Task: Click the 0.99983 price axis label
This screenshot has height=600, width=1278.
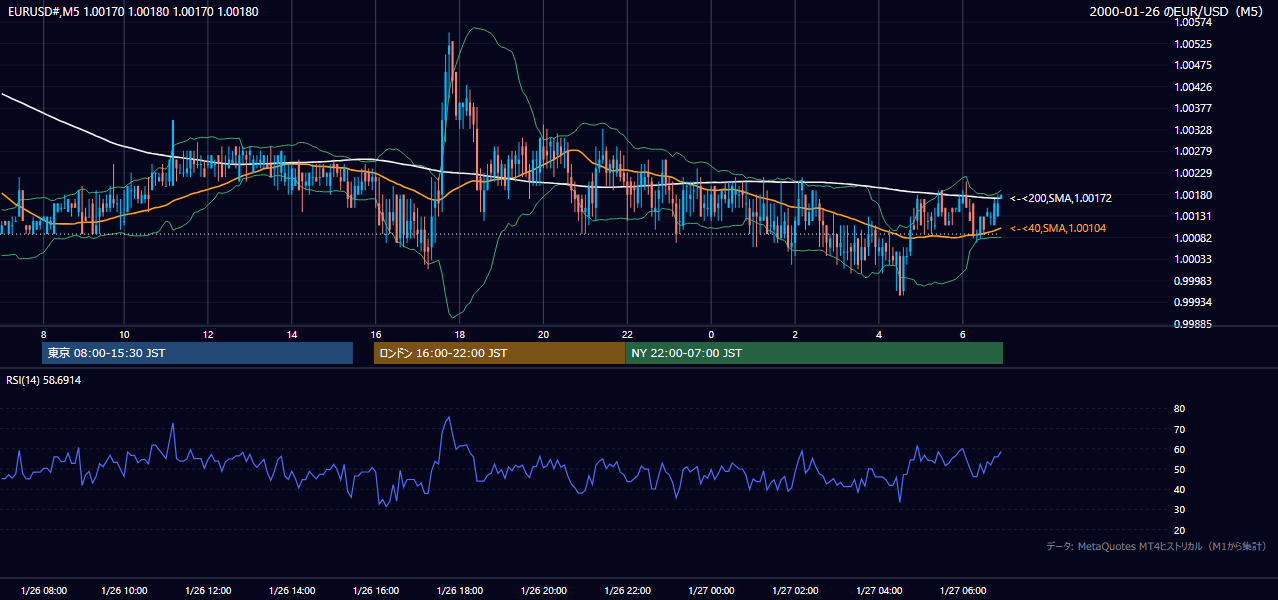Action: [x=1193, y=281]
